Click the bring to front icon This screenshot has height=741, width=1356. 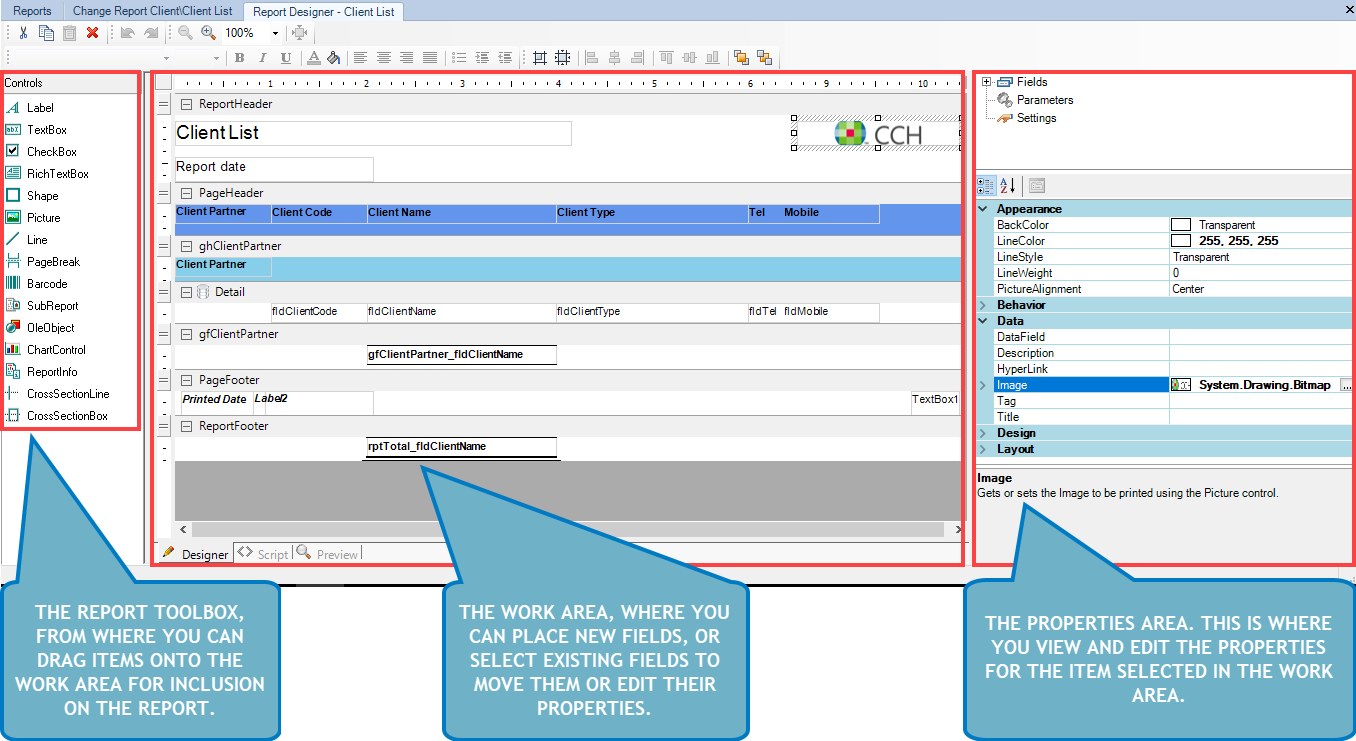point(741,58)
